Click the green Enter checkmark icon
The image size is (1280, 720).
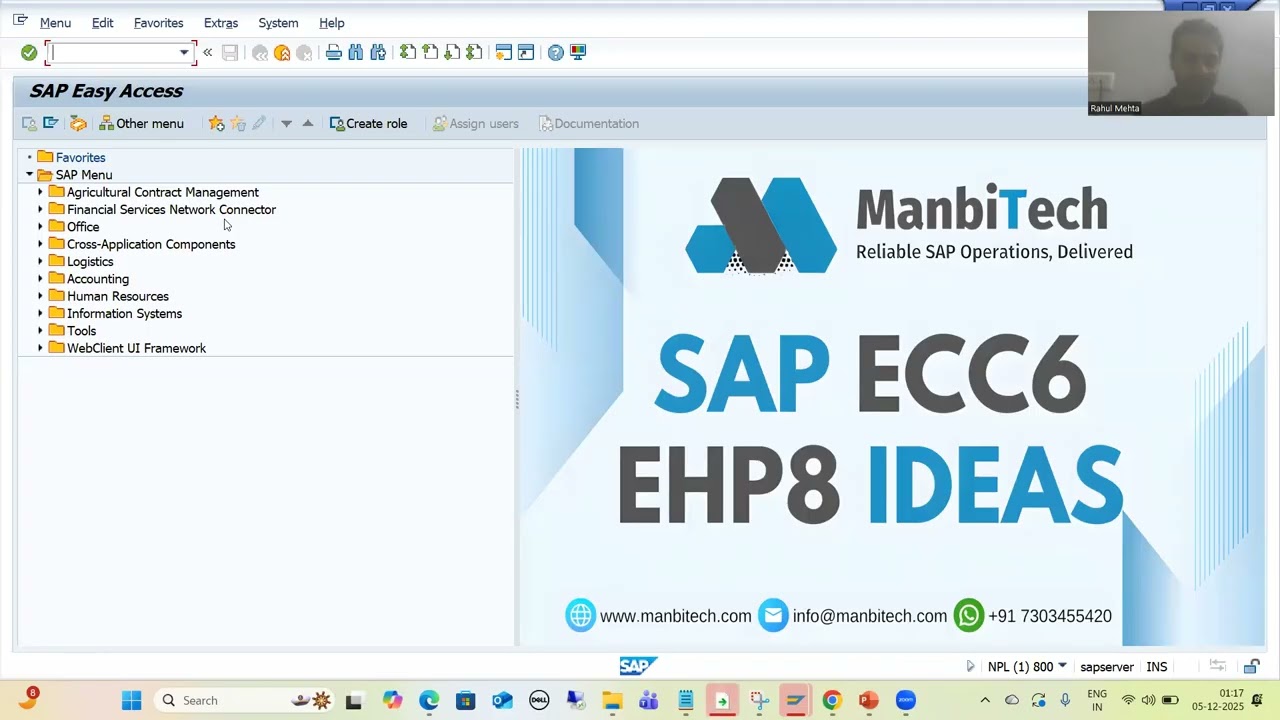(x=29, y=52)
